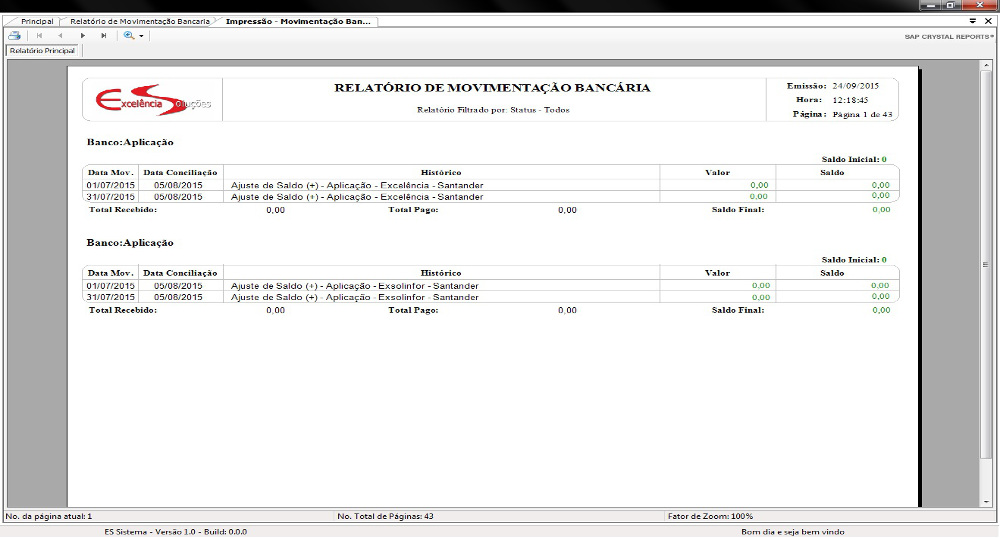This screenshot has width=1000, height=538.
Task: Click the Excelência Soluções logo
Action: (x=152, y=100)
